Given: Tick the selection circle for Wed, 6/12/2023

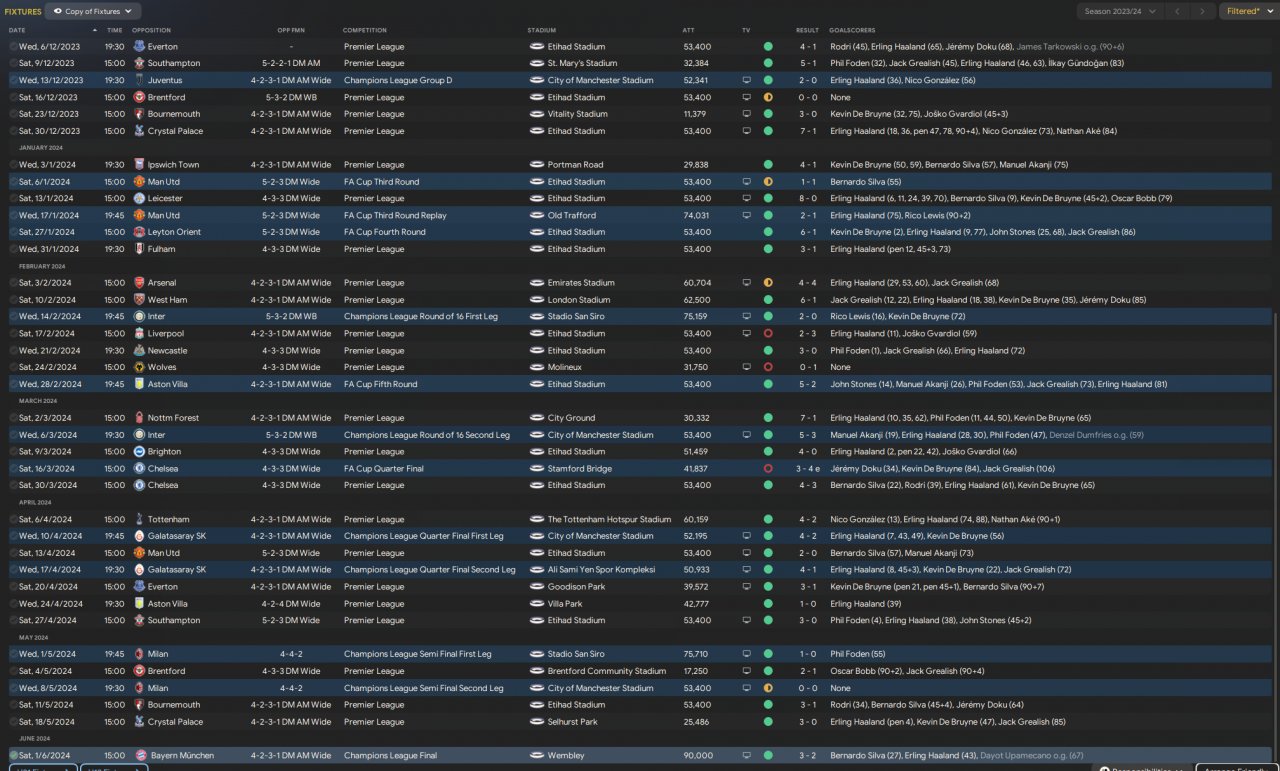Looking at the screenshot, I should coord(13,46).
